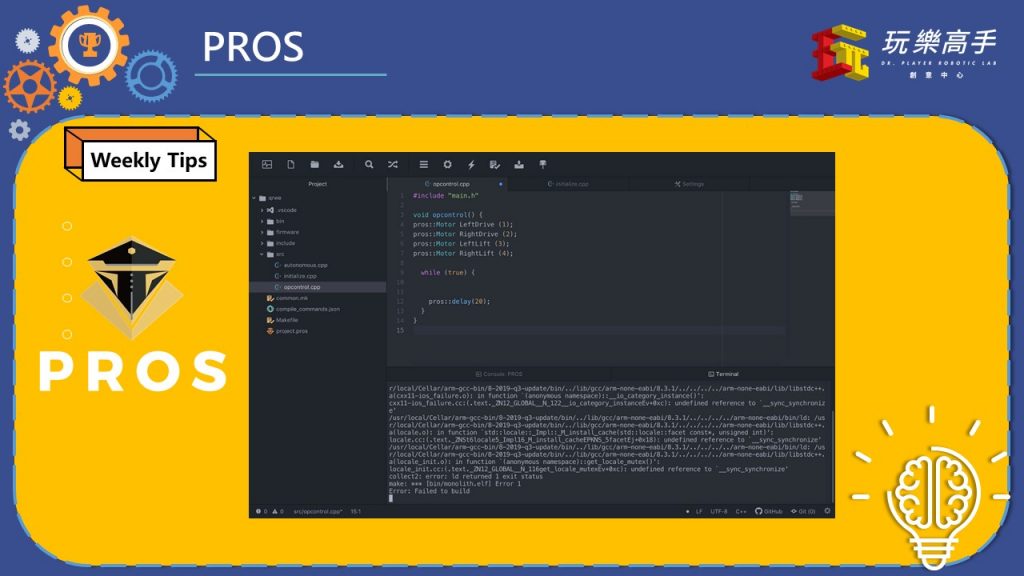Open the GitHub panel from status bar
Image resolution: width=1024 pixels, height=576 pixels.
tap(769, 511)
